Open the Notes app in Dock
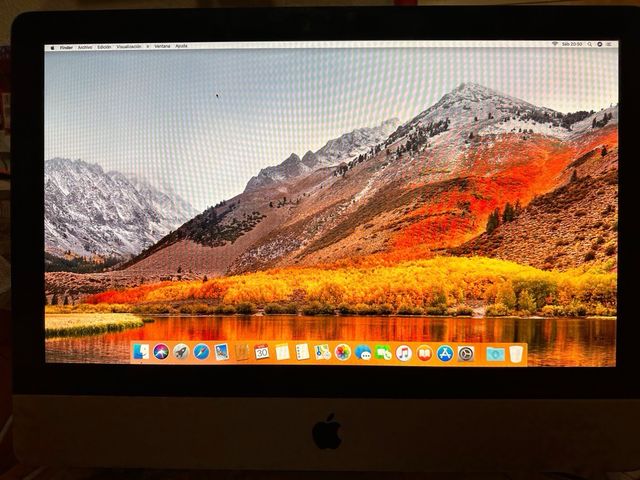Screen dimensions: 640x480 point(282,352)
